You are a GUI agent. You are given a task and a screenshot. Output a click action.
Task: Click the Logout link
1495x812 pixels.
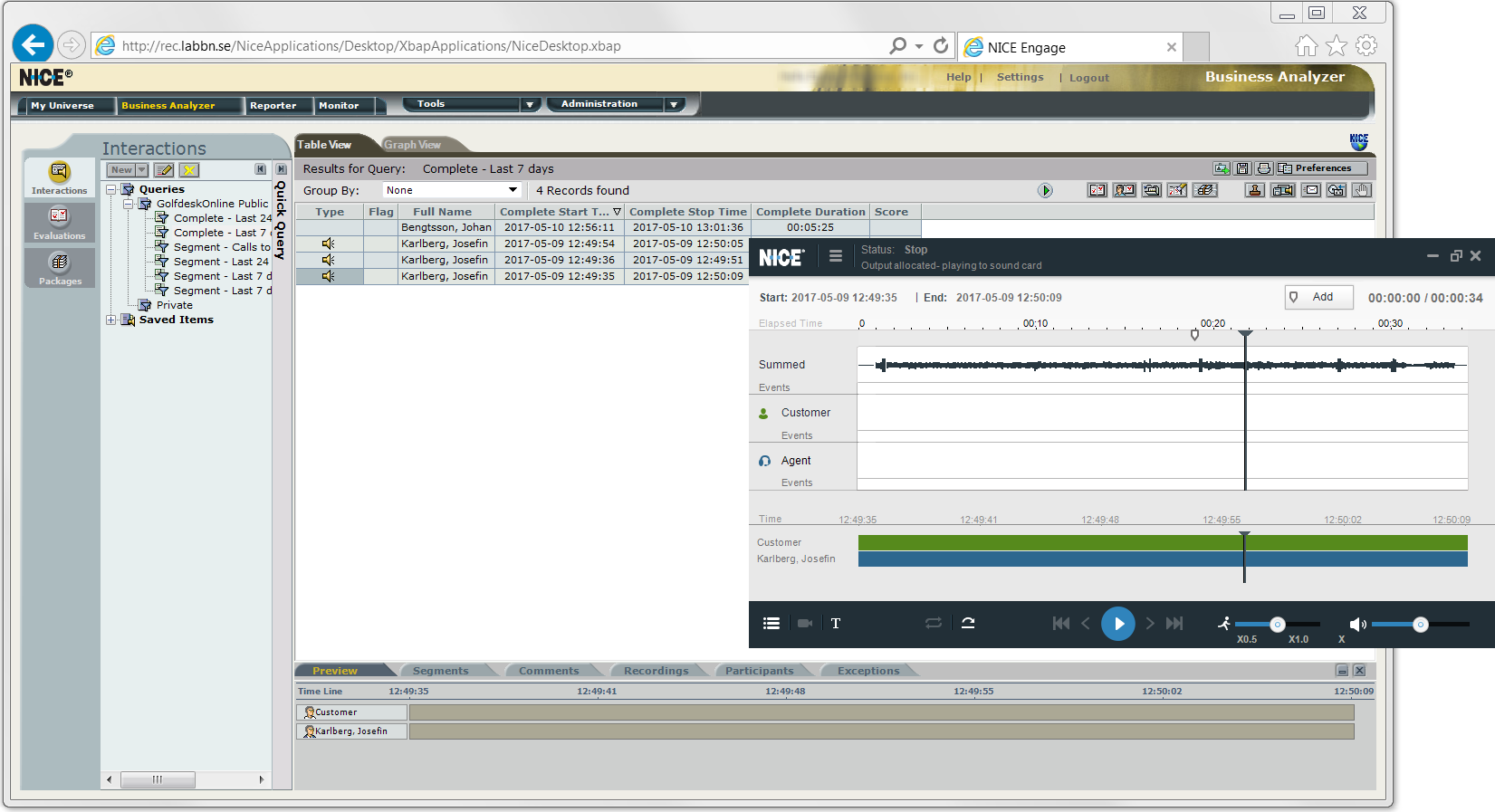pos(1088,78)
